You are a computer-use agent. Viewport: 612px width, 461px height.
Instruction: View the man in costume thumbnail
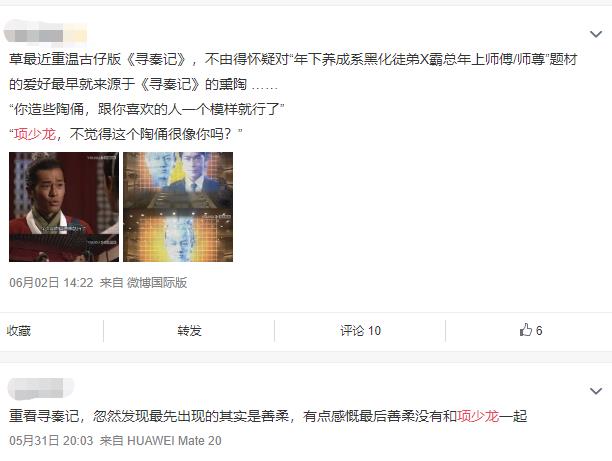pos(64,207)
